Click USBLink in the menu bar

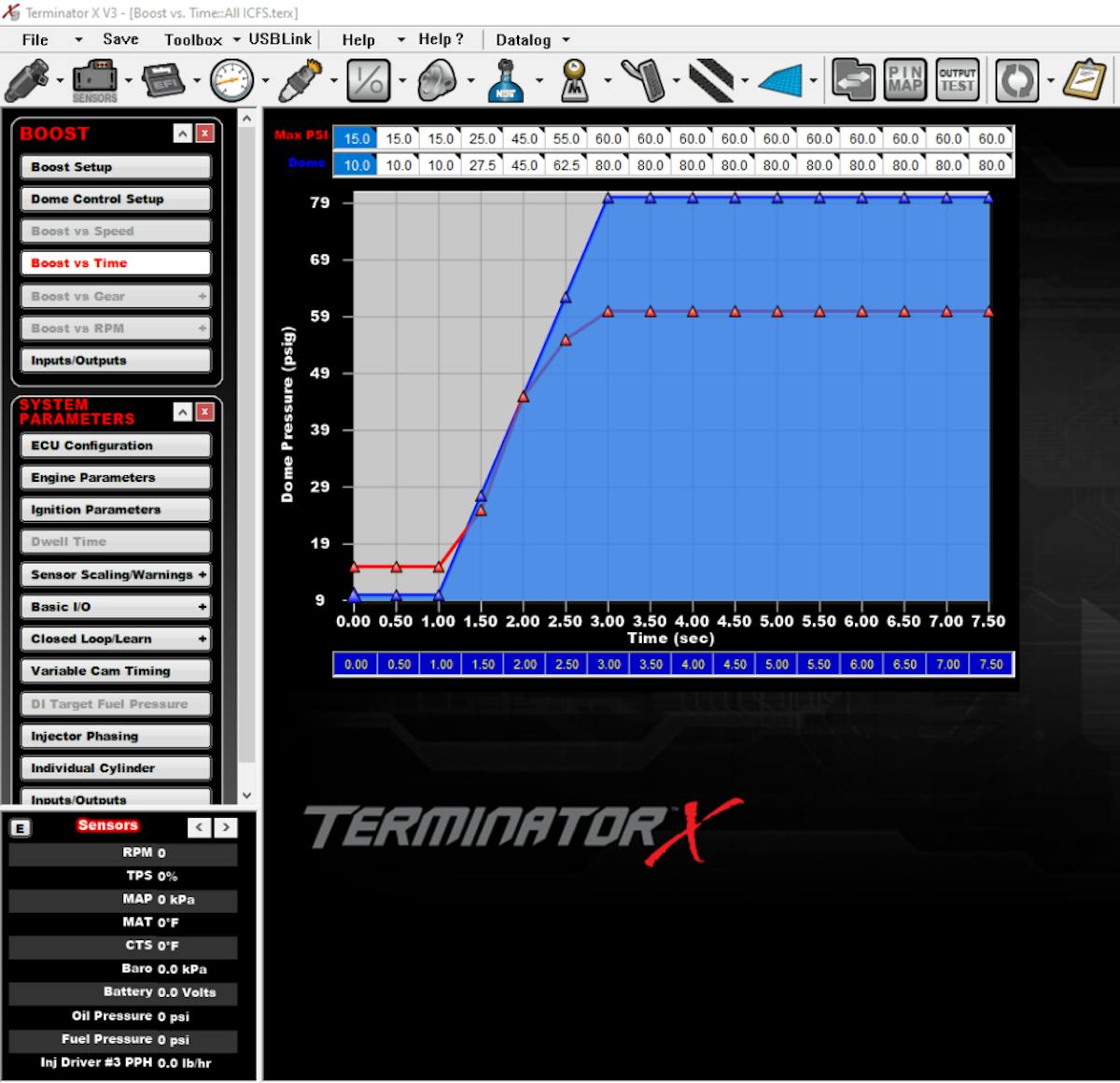[280, 39]
